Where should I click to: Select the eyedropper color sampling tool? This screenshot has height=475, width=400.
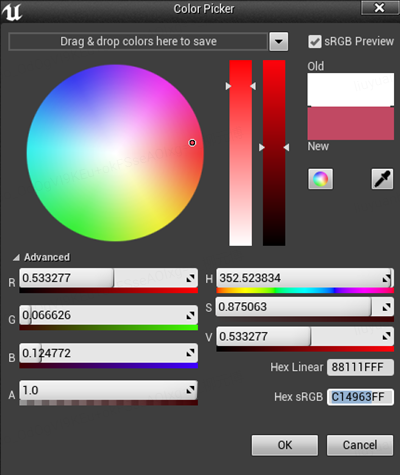pos(382,179)
